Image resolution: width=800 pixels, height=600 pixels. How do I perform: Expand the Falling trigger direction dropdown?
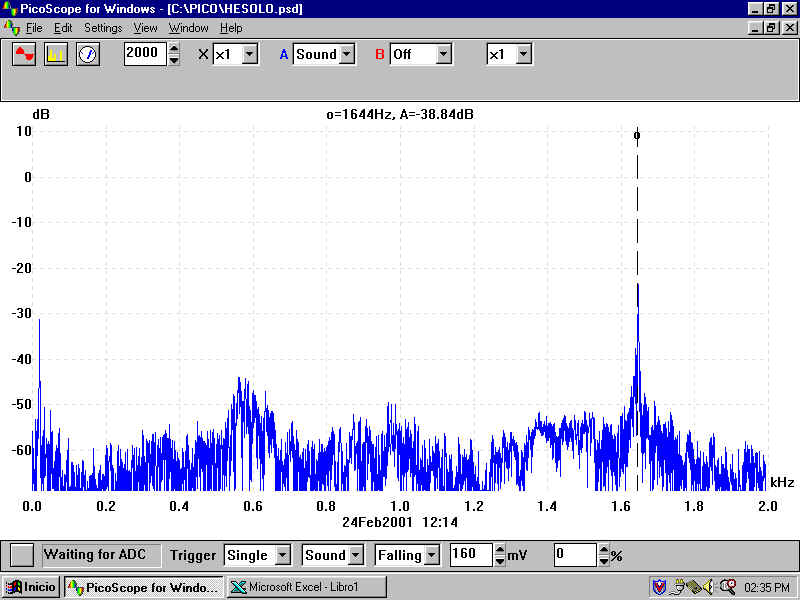(x=431, y=555)
